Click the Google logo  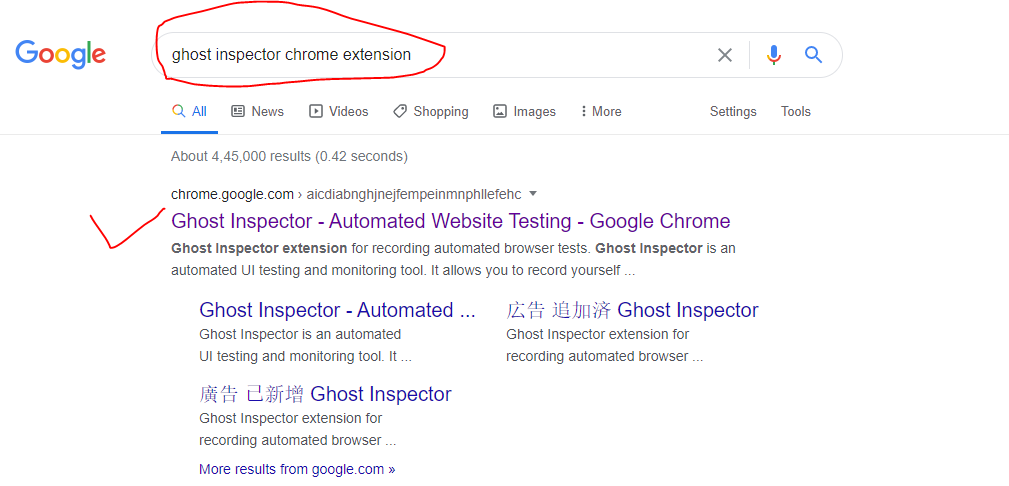pyautogui.click(x=60, y=55)
